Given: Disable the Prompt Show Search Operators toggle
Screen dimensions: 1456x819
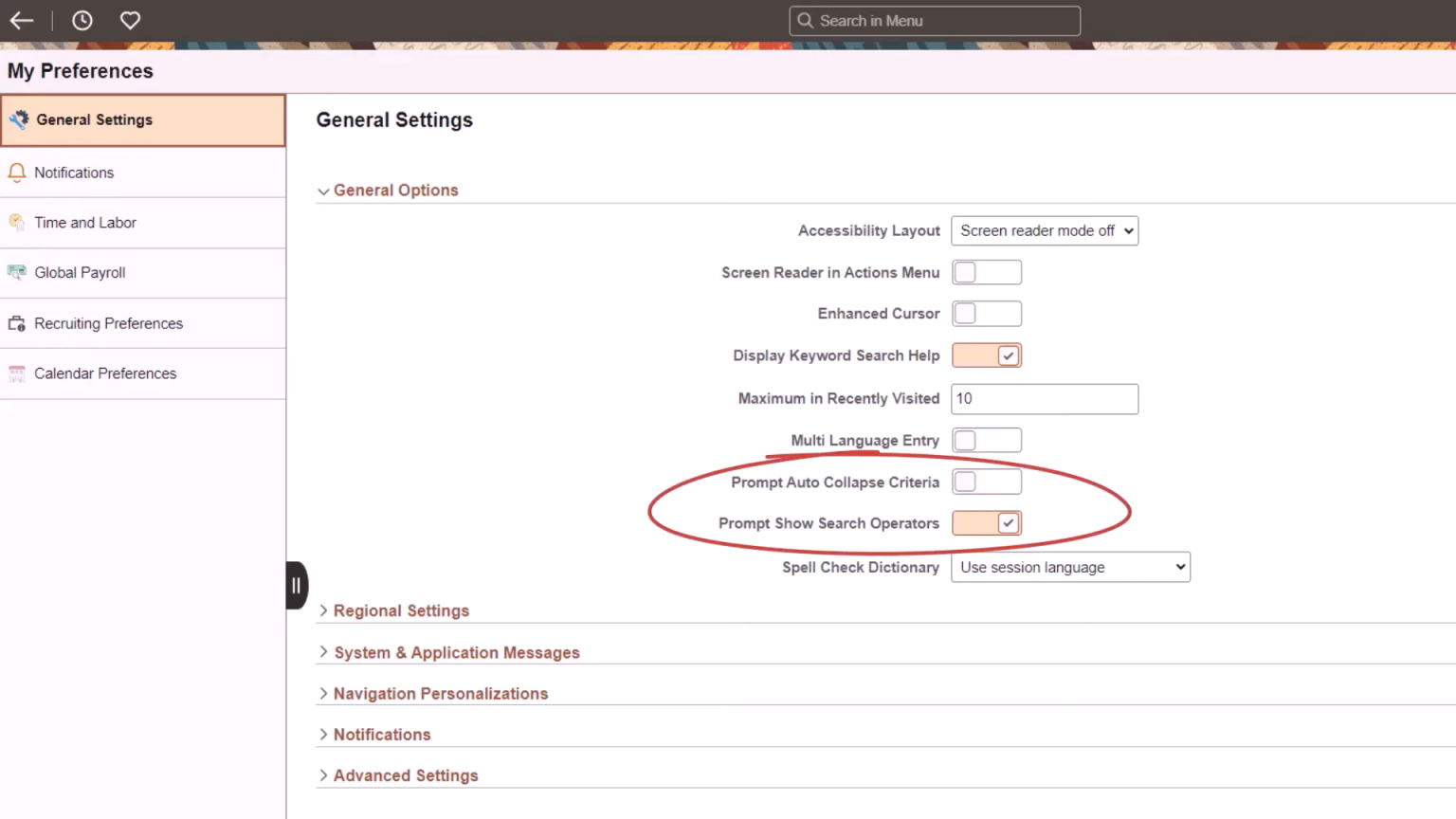Looking at the screenshot, I should (x=987, y=522).
